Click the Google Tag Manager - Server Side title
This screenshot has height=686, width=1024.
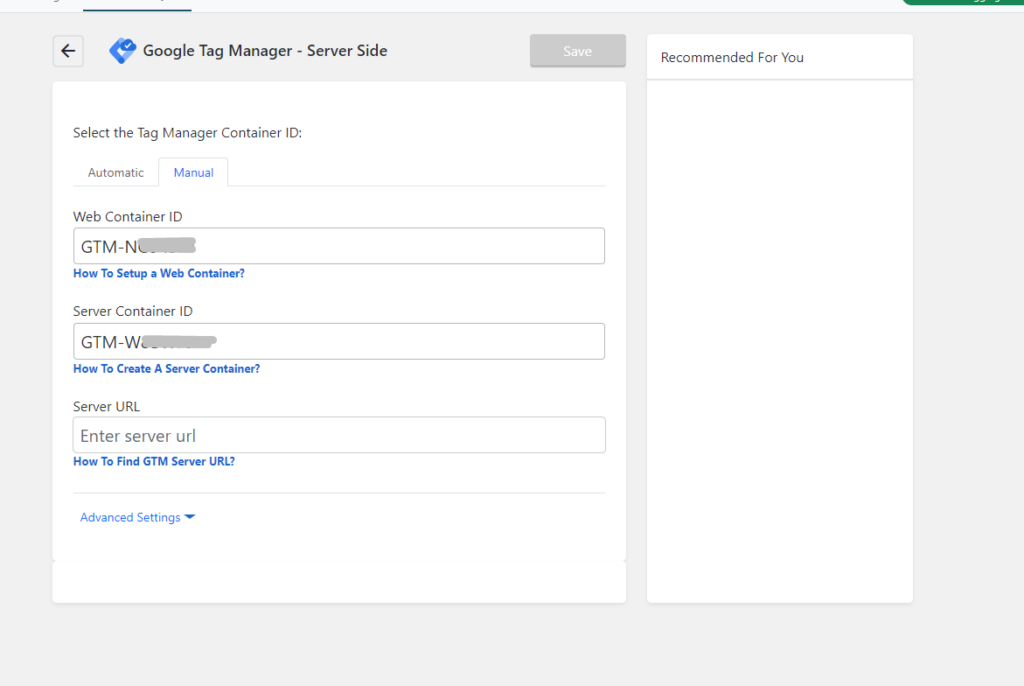coord(265,50)
